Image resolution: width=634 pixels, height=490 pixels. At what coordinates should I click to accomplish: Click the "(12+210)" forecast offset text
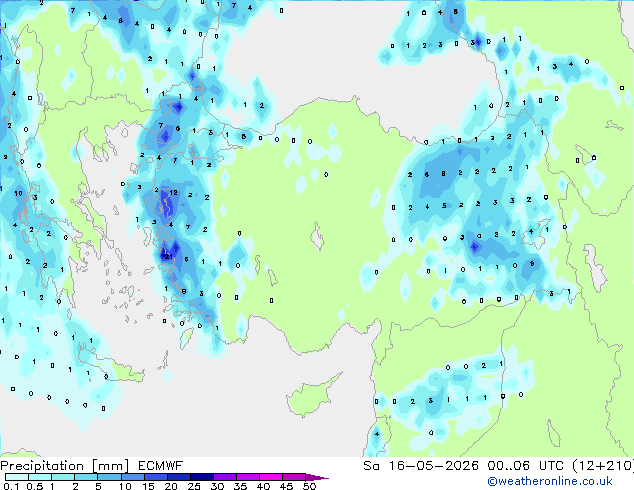[603, 466]
